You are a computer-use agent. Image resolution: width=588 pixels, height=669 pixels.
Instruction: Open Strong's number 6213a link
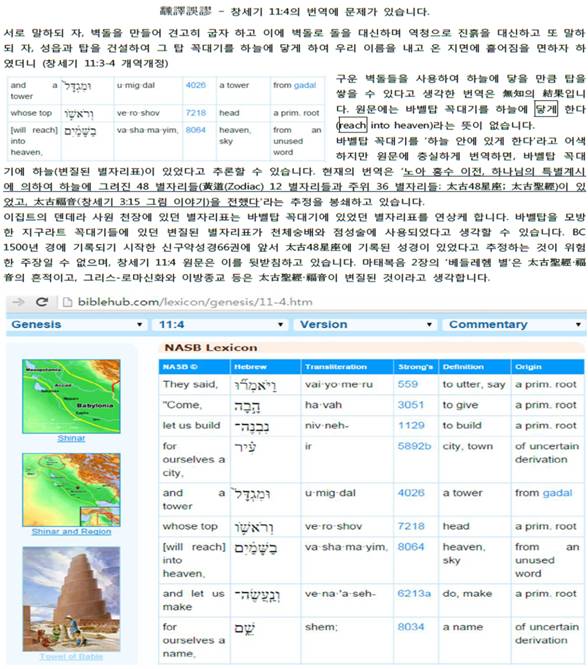(x=414, y=594)
